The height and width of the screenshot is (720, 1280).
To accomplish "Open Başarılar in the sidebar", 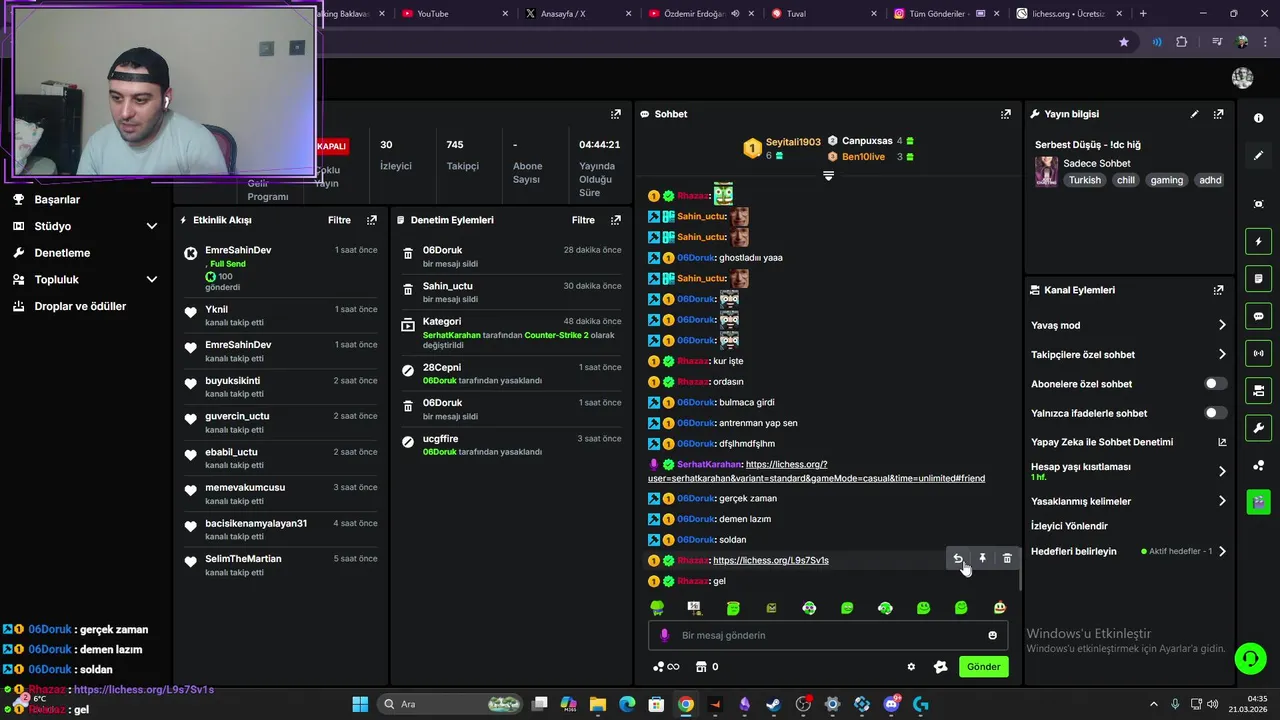I will (57, 199).
